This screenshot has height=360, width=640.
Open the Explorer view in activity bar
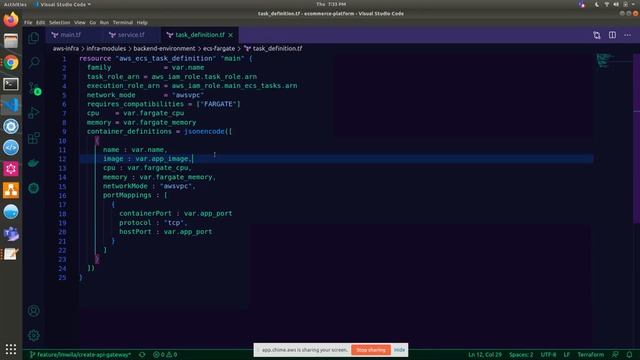[33, 38]
